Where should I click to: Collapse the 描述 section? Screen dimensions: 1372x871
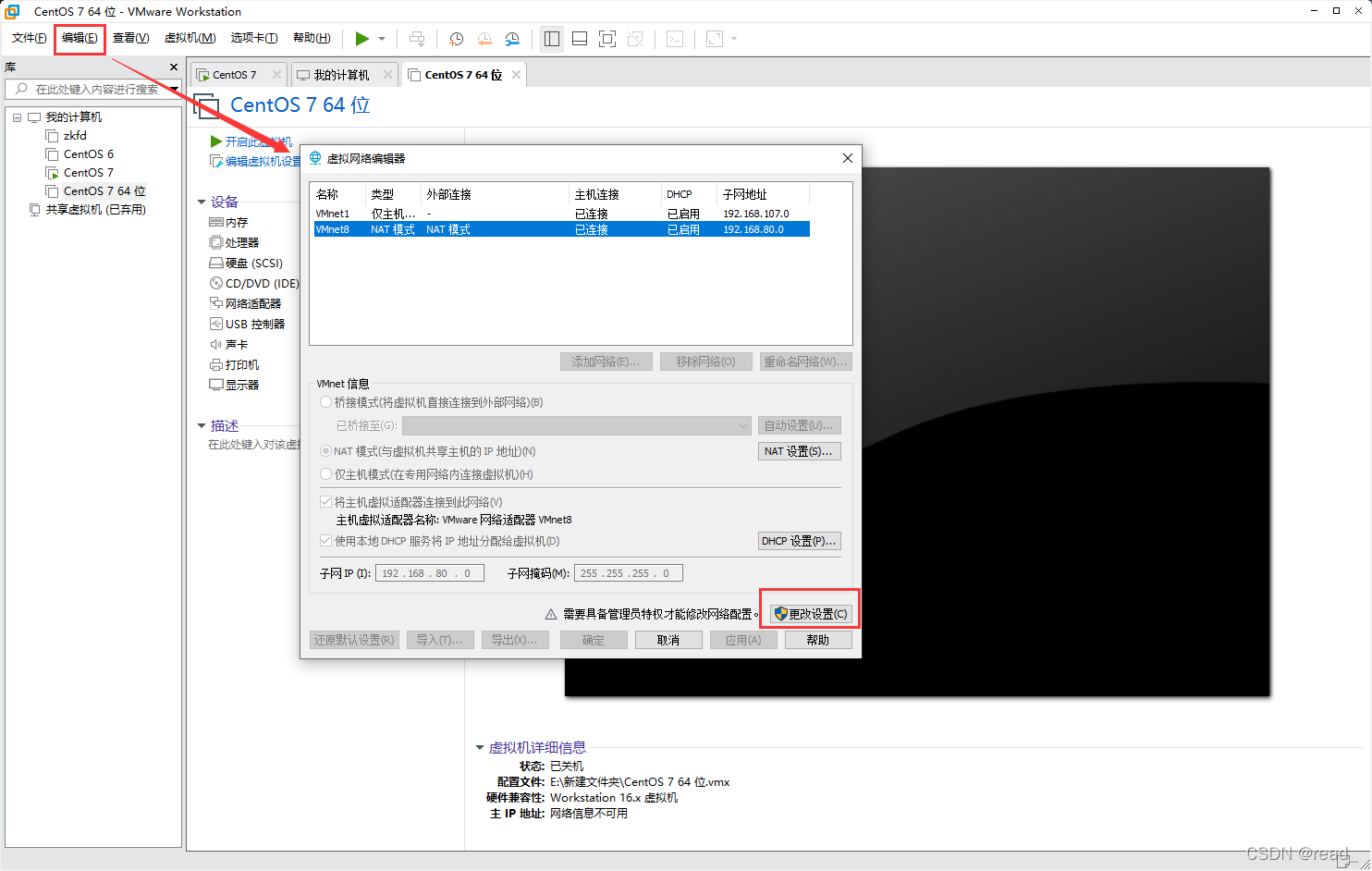(x=202, y=426)
